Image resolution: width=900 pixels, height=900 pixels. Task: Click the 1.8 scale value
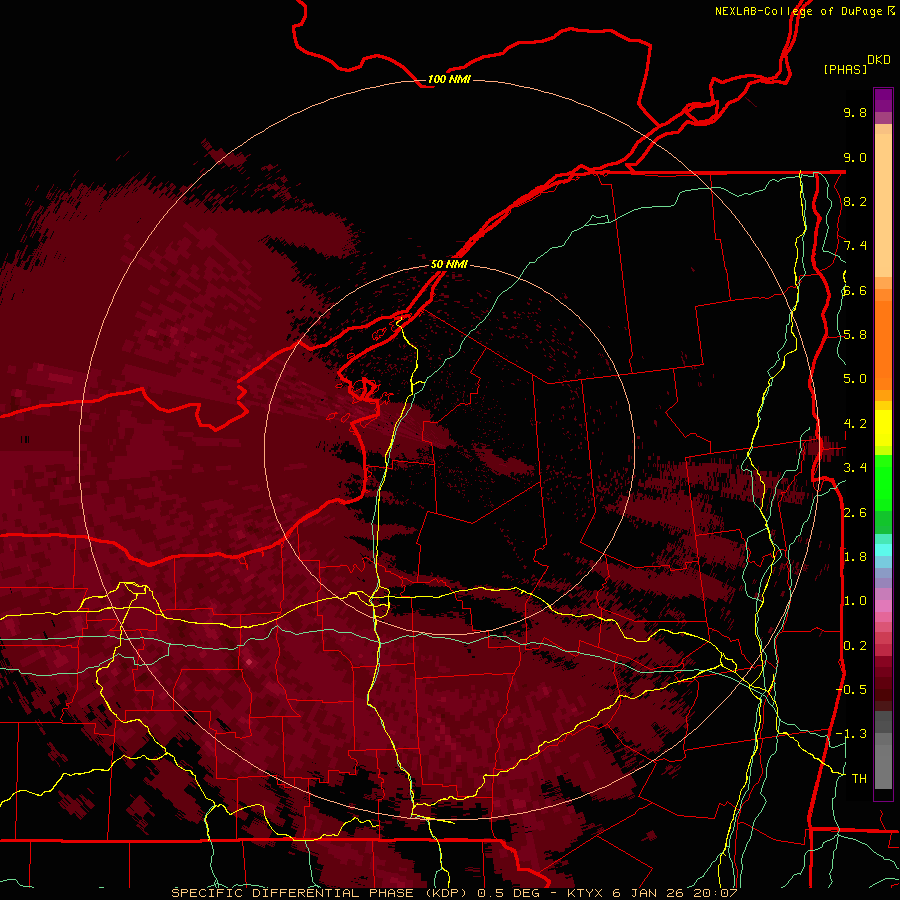point(855,557)
